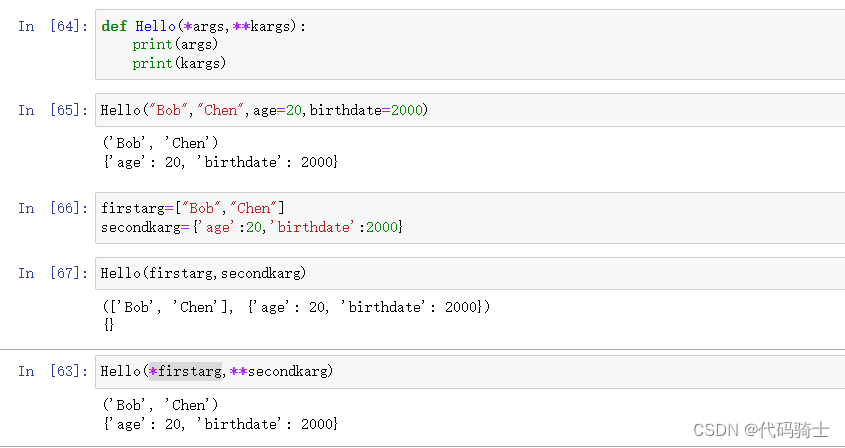Click the {'age': 20} output under cell 65
Image resolution: width=845 pixels, height=448 pixels.
pos(220,162)
